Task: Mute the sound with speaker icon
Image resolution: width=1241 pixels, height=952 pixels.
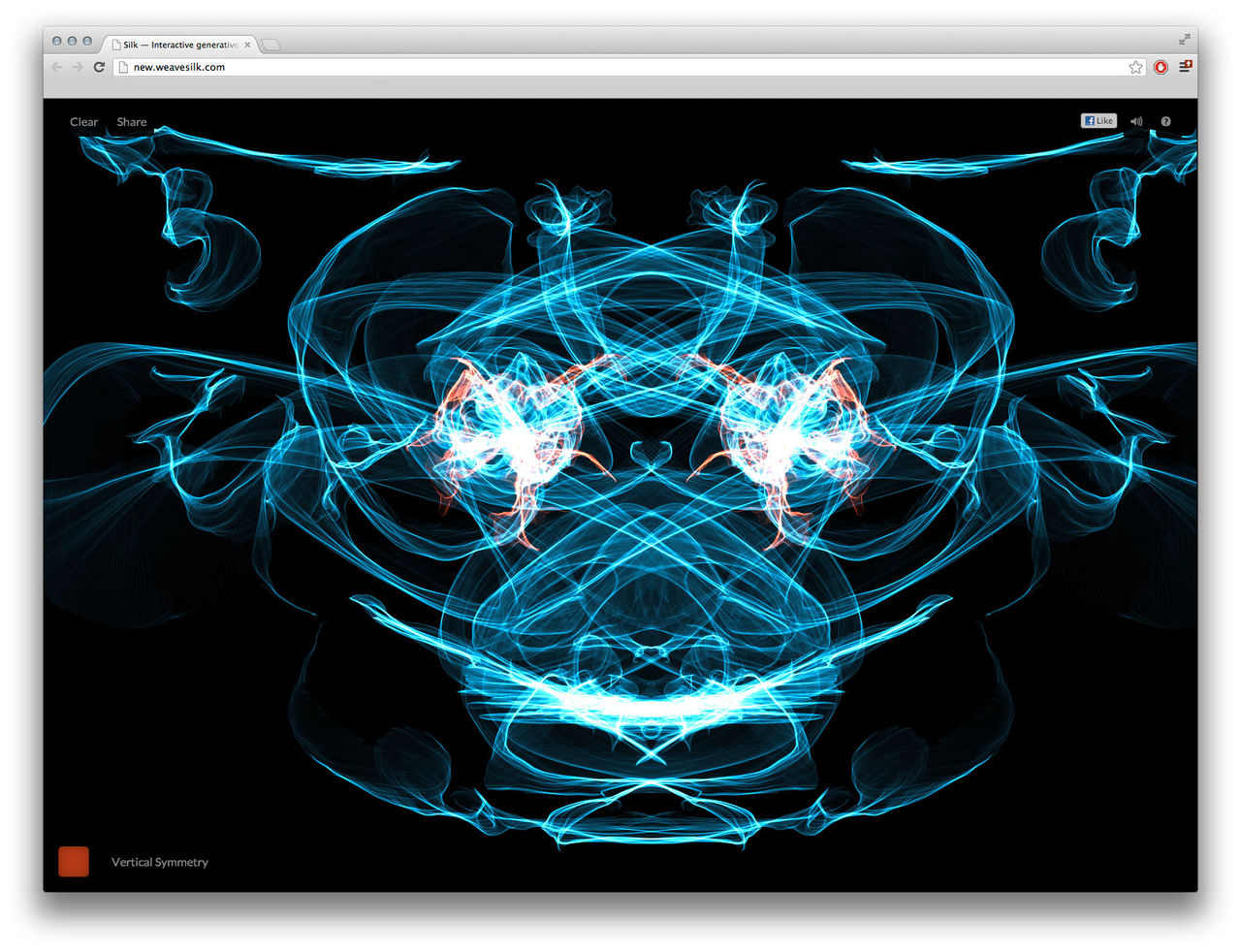Action: (x=1136, y=121)
